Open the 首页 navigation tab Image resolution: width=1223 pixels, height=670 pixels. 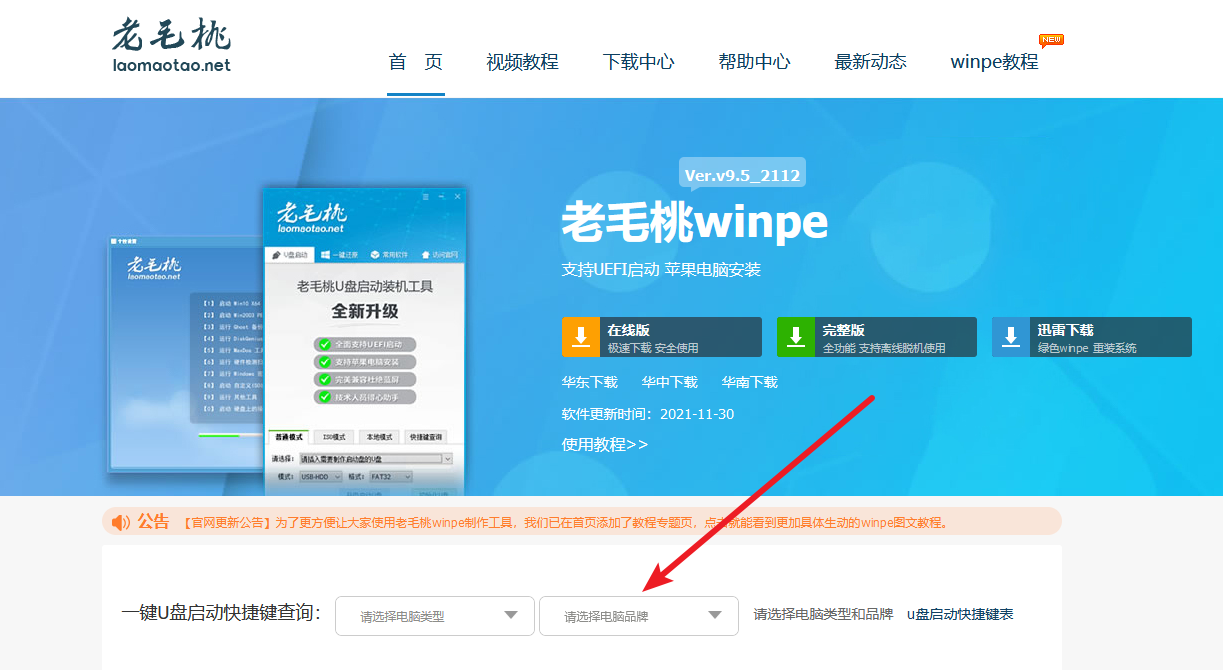[x=415, y=62]
